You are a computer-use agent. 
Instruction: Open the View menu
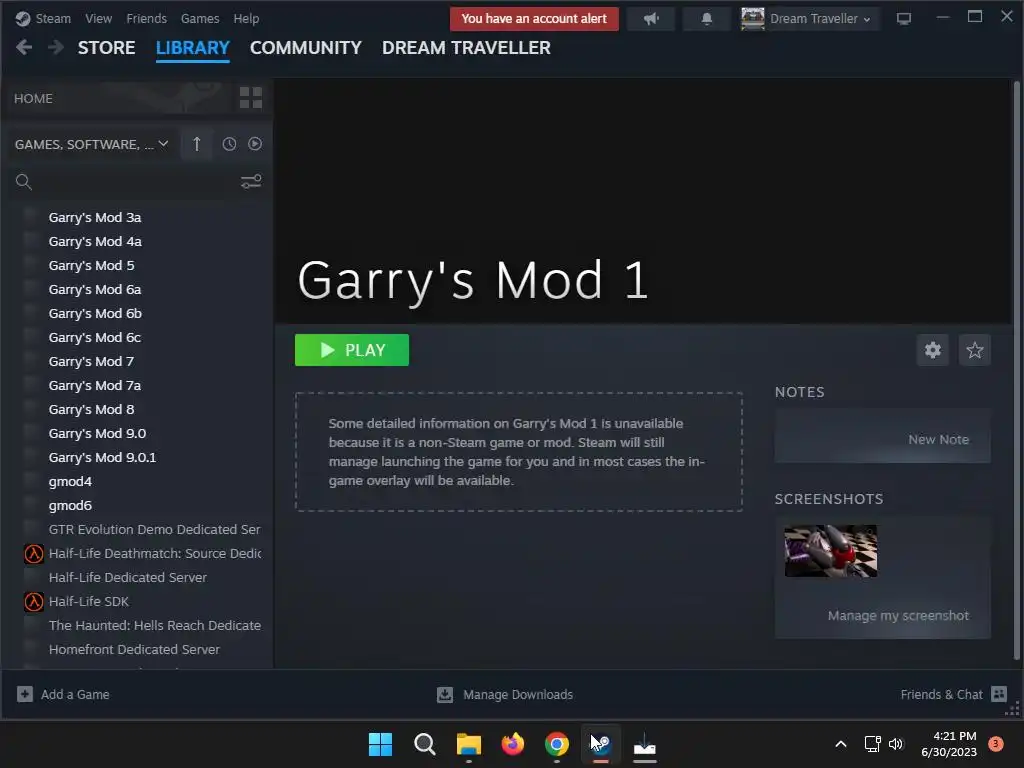[98, 18]
